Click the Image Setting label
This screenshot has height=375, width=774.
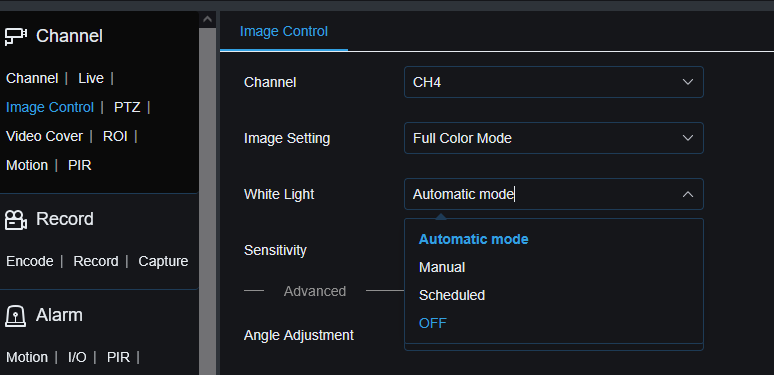(287, 138)
